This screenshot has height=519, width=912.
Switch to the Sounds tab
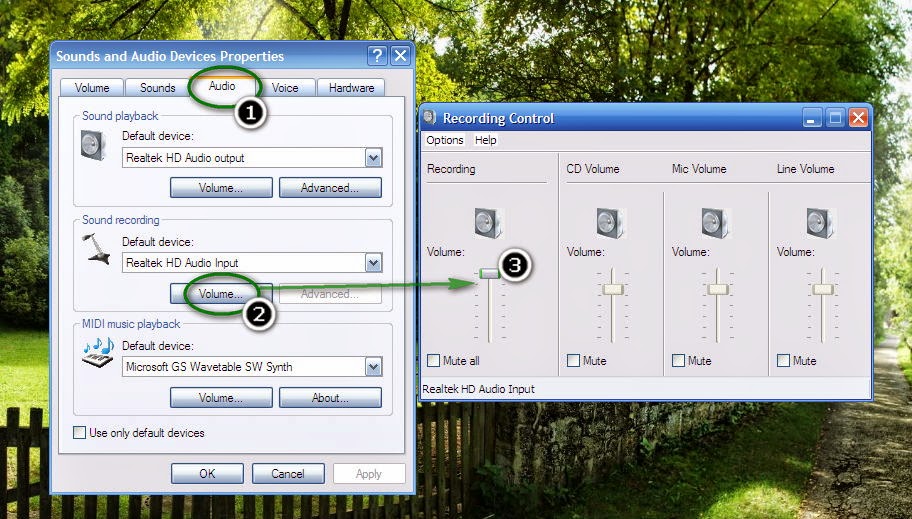coord(157,87)
